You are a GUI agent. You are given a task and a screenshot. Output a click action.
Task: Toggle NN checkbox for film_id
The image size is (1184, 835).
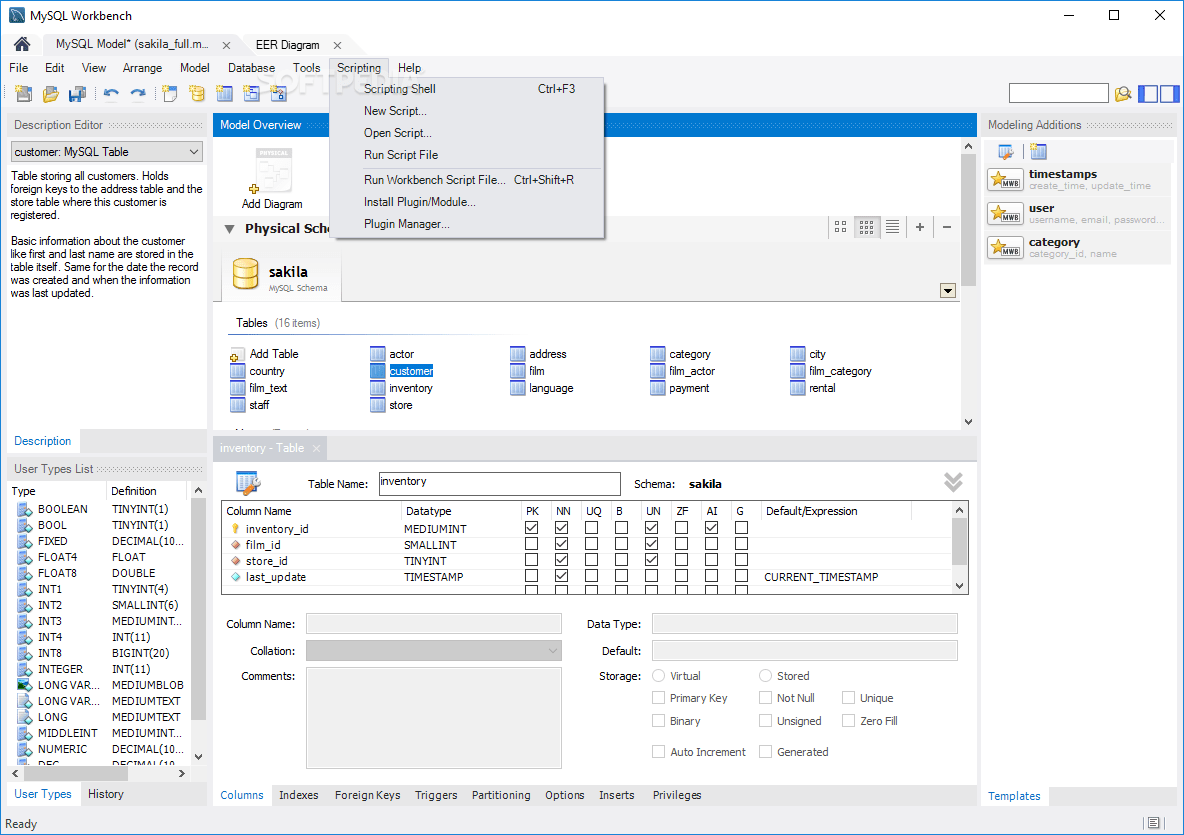click(x=561, y=544)
